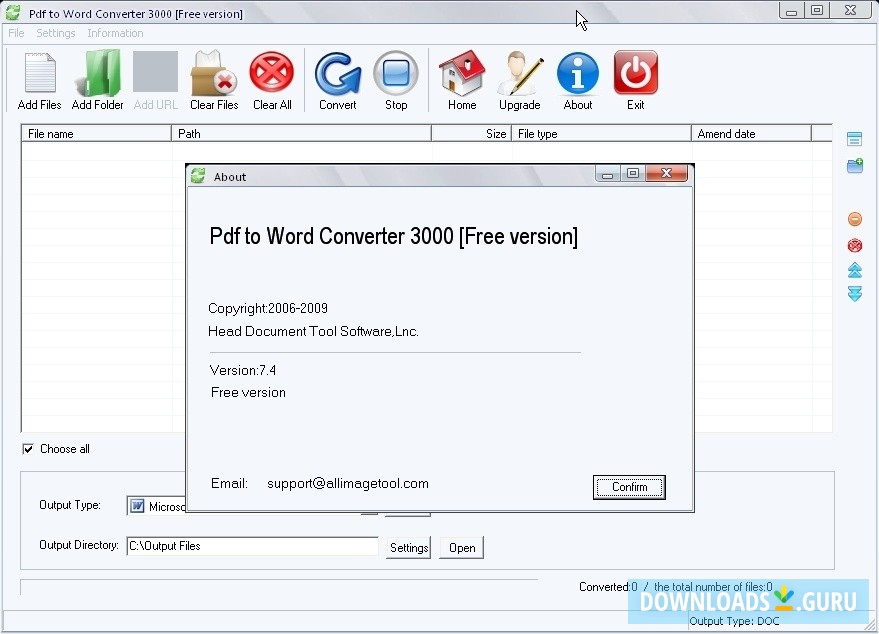Image resolution: width=879 pixels, height=634 pixels.
Task: Click main window minimize button
Action: tap(791, 11)
